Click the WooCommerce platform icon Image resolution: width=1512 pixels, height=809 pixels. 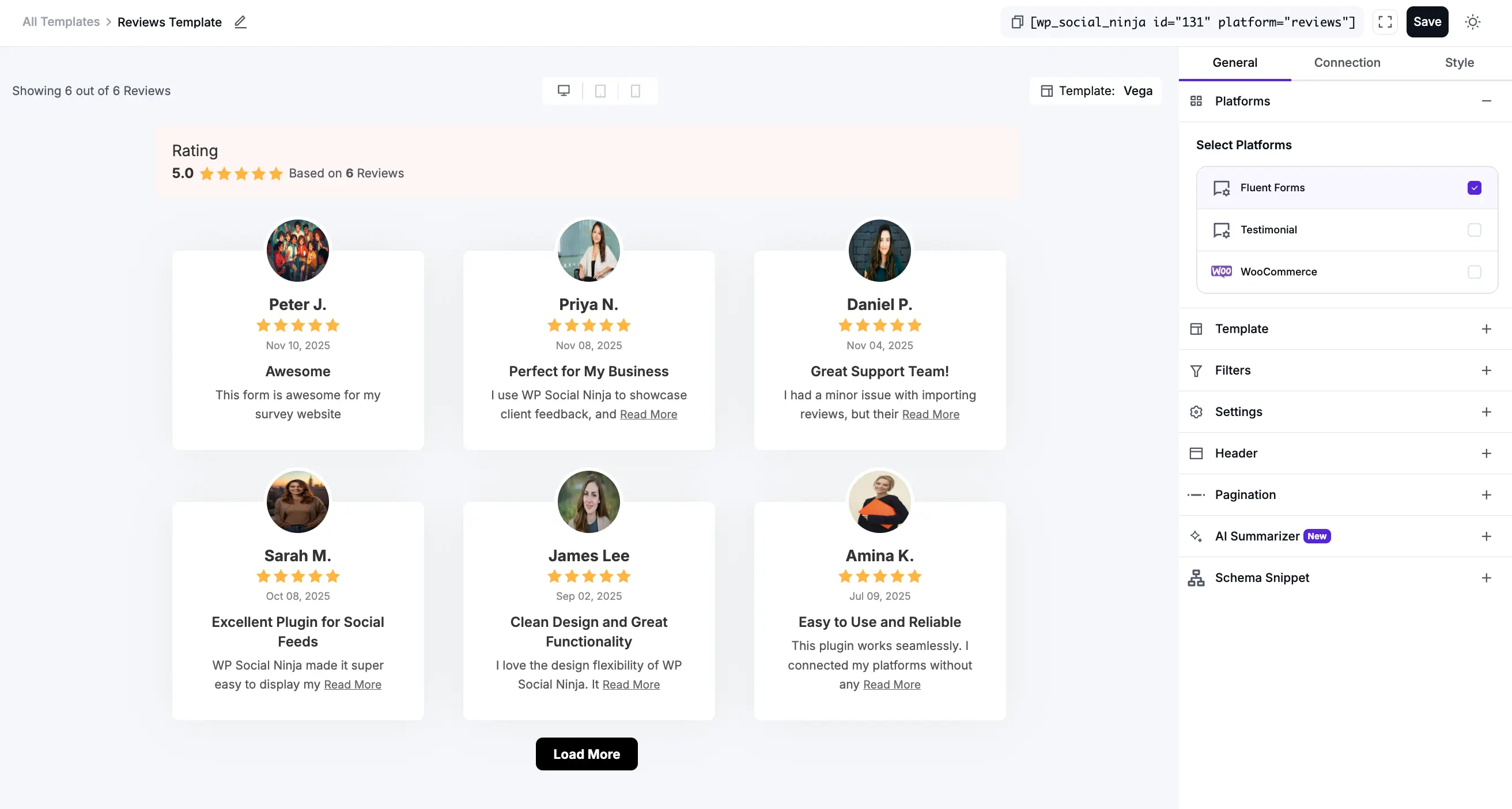pyautogui.click(x=1222, y=271)
